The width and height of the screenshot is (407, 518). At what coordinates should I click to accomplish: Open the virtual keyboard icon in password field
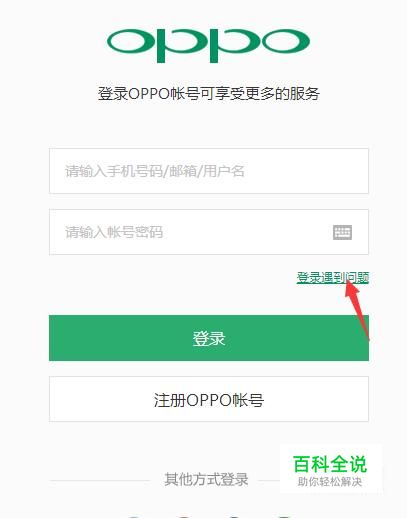pos(342,232)
